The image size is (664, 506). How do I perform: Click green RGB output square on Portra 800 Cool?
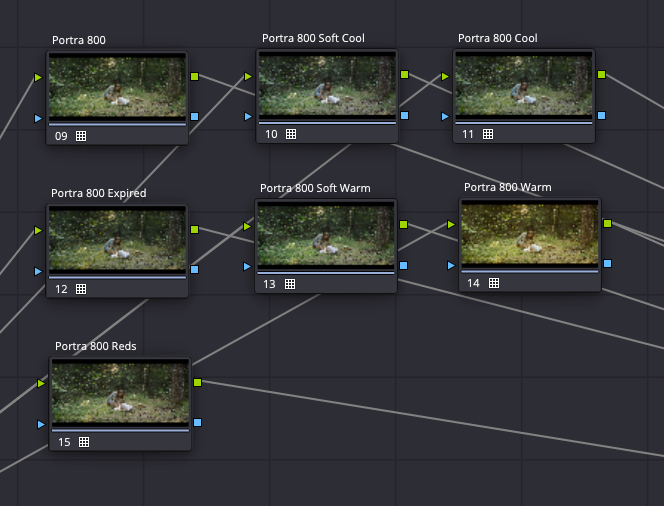coord(601,74)
